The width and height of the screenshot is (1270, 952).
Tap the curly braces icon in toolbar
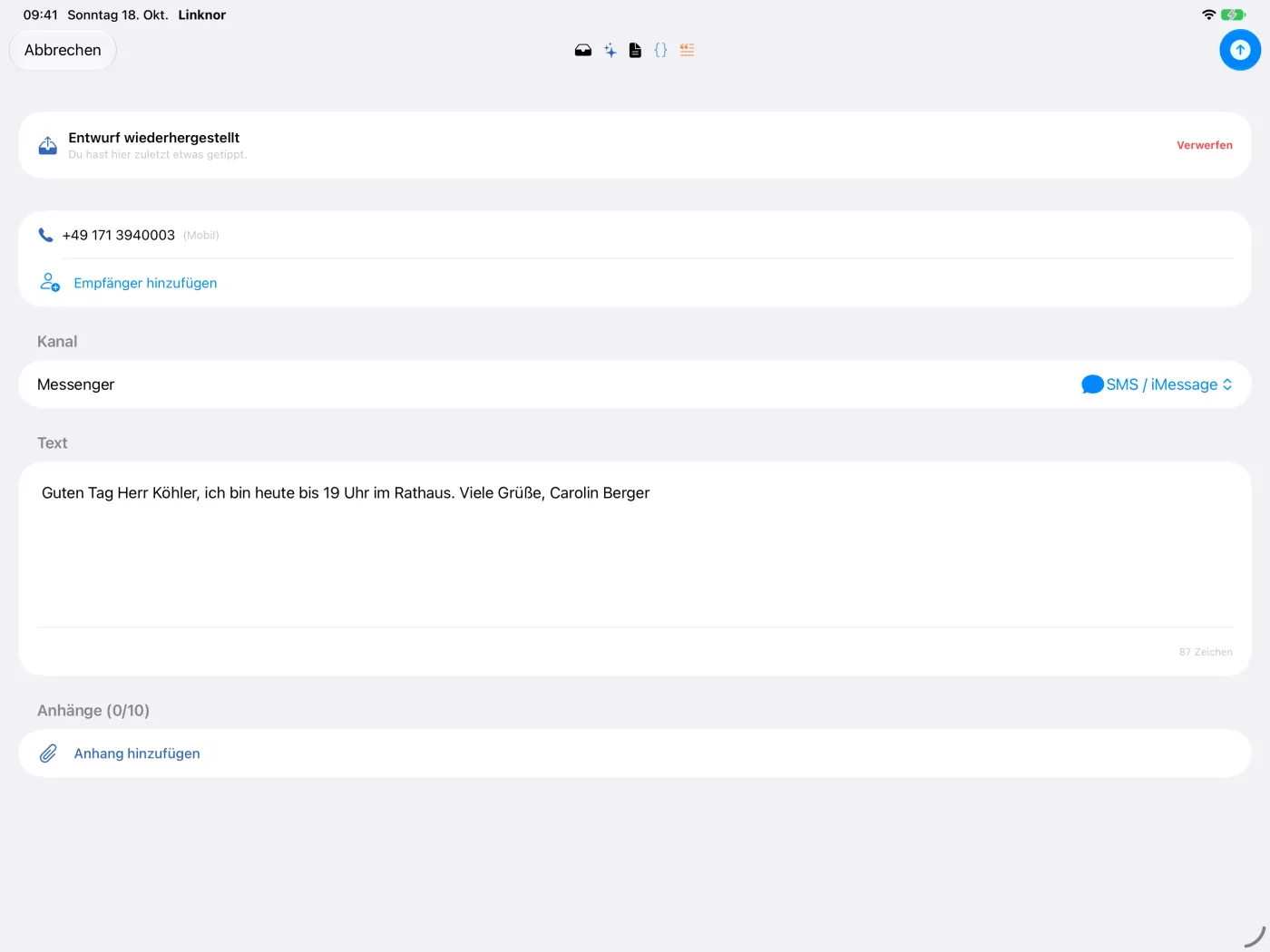coord(660,51)
